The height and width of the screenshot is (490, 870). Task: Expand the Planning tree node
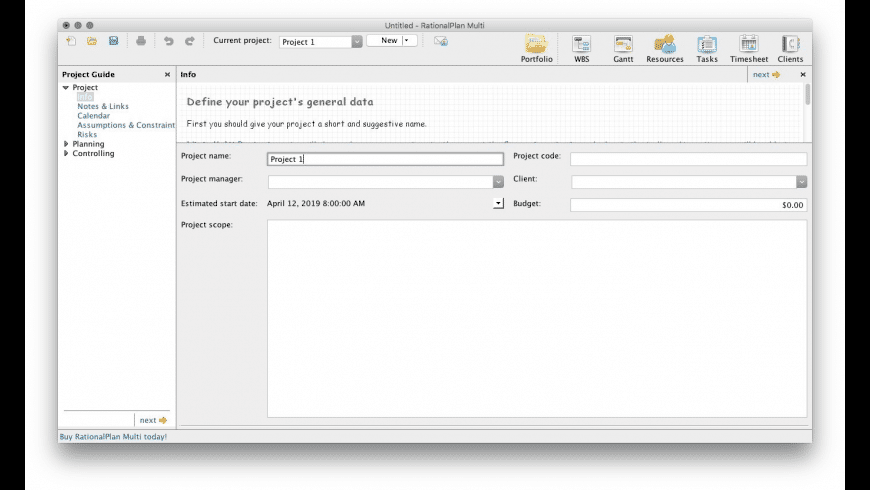click(x=66, y=144)
